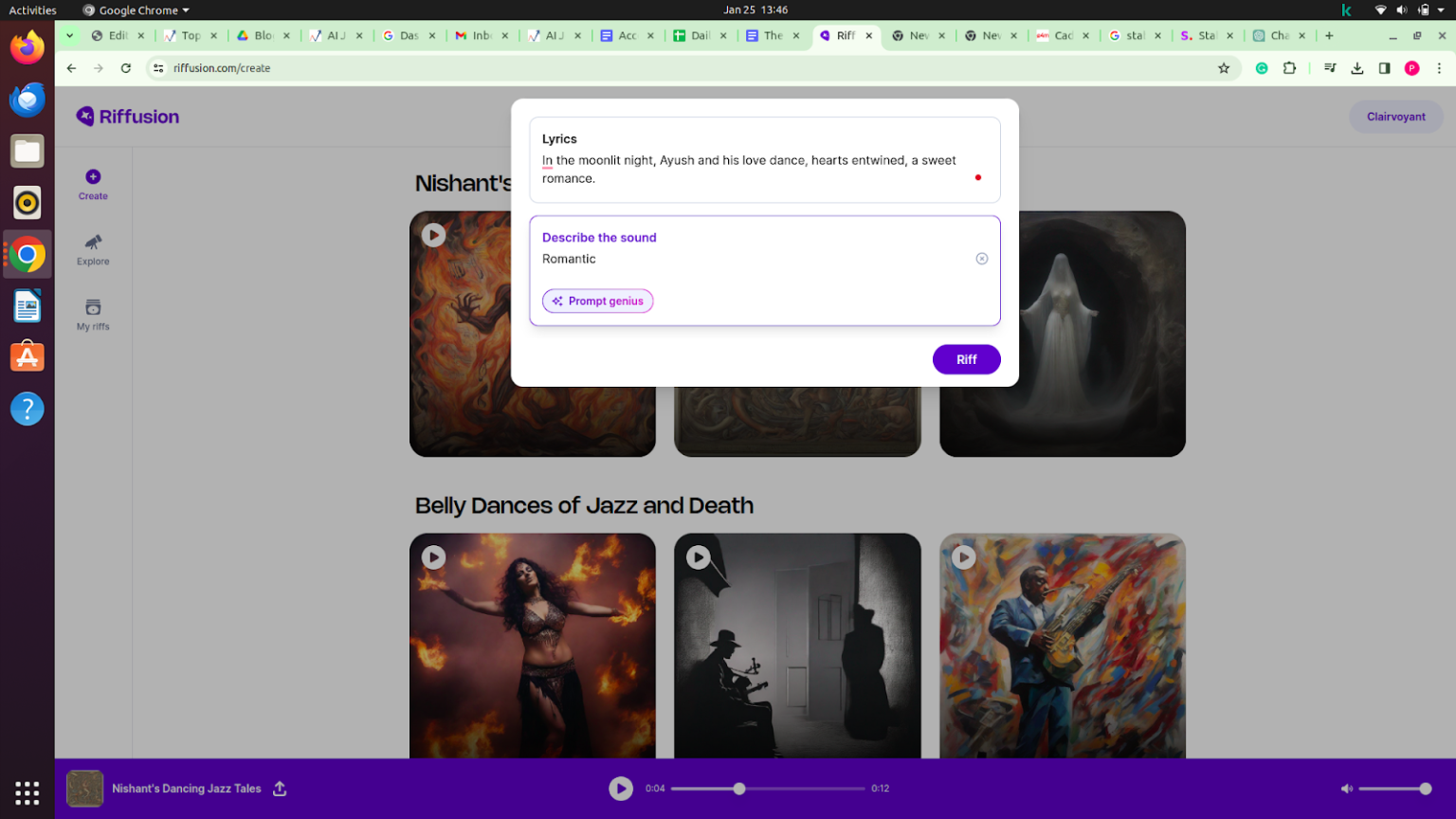Click the Riffusion logo to go home
Image resolution: width=1456 pixels, height=819 pixels.
(127, 116)
